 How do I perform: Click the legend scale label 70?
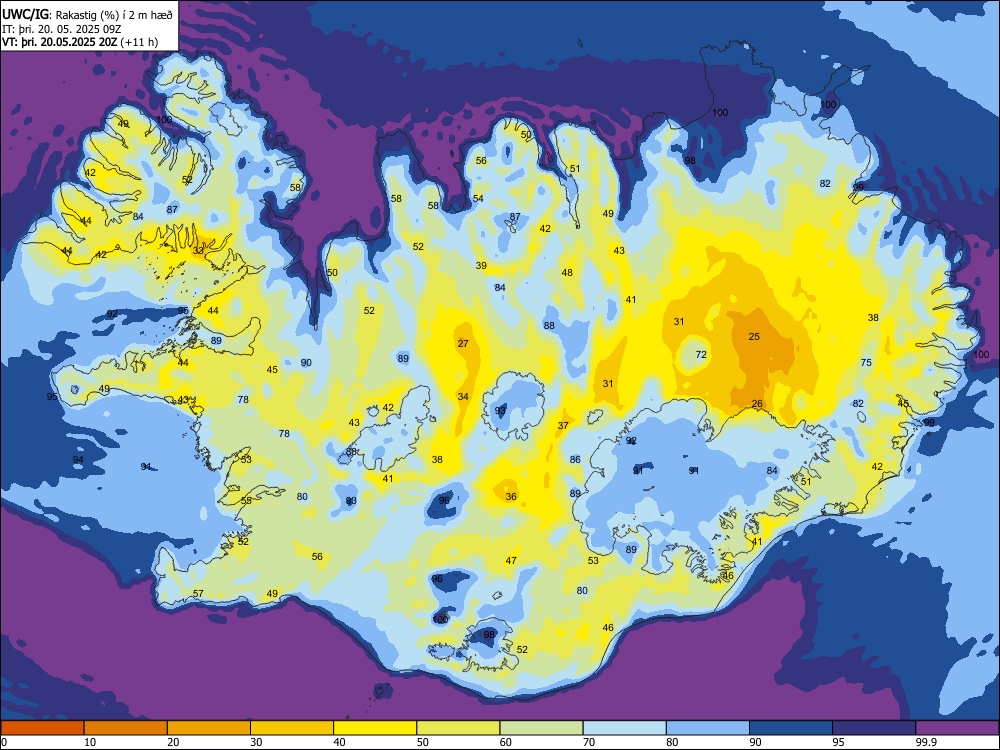(x=589, y=742)
